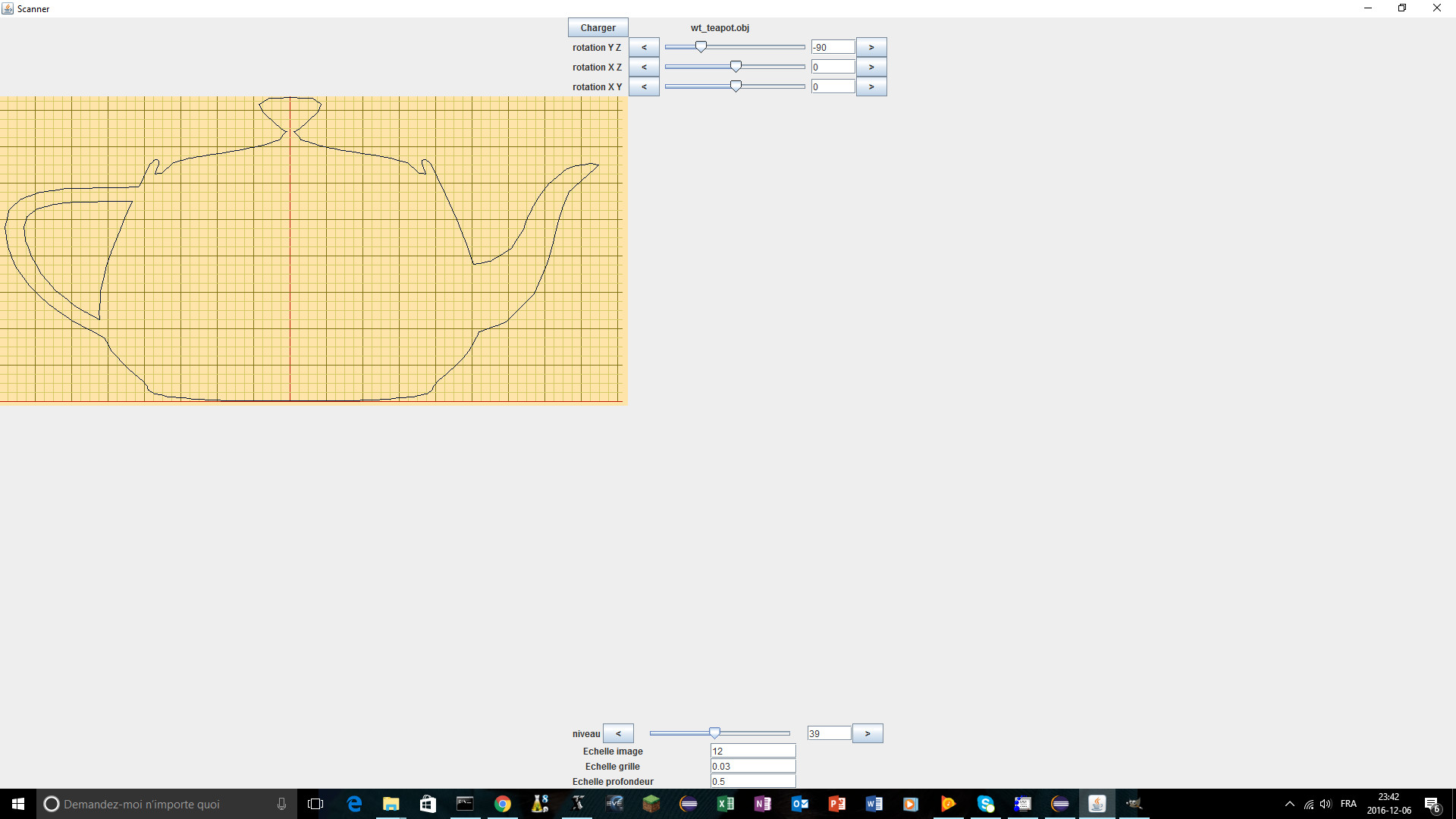Viewport: 1456px width, 819px height.
Task: Open Microsoft Edge from the taskbar
Action: 354,804
